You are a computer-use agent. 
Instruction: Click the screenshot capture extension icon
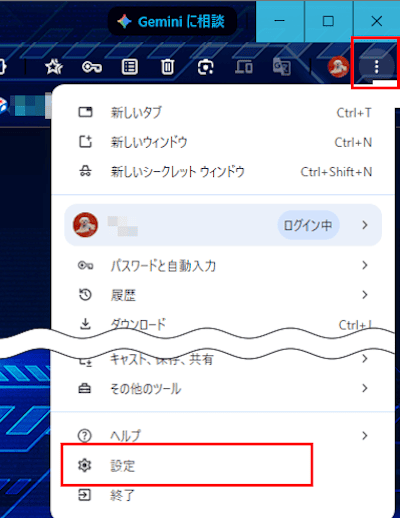(x=205, y=67)
